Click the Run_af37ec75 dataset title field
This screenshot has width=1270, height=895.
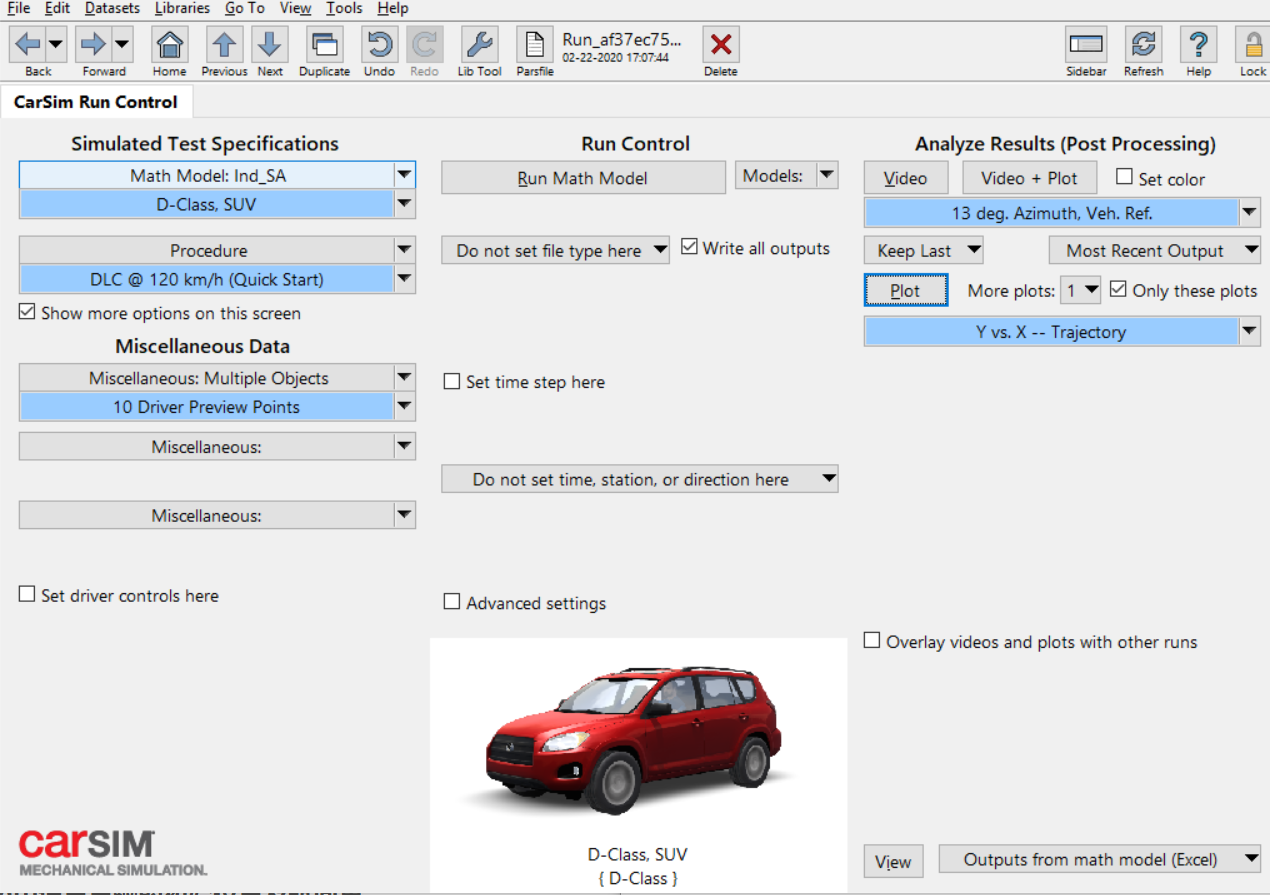[622, 40]
